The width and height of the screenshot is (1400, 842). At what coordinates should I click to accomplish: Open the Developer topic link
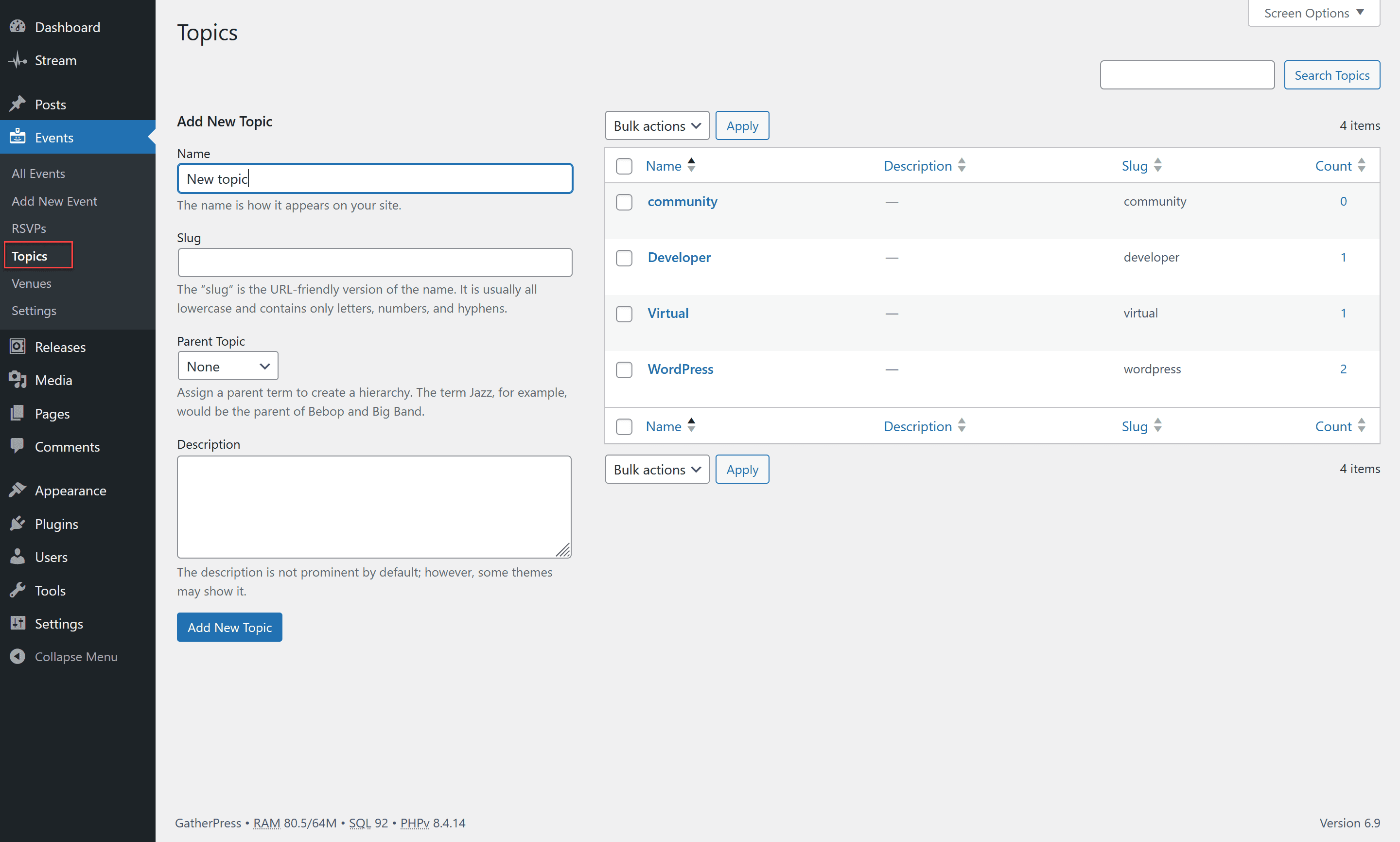pos(679,257)
